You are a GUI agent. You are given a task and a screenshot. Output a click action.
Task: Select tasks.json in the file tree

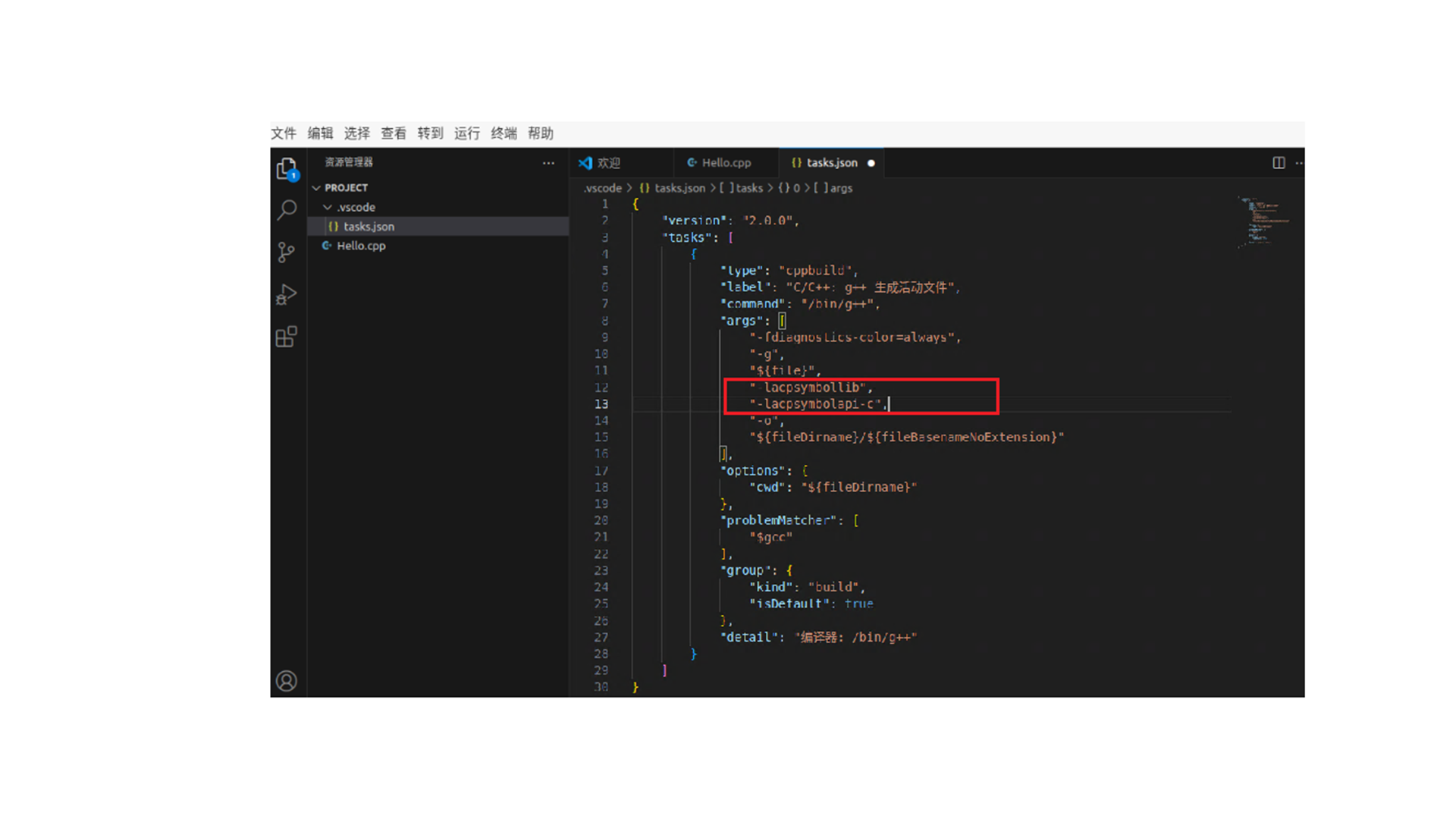(369, 227)
